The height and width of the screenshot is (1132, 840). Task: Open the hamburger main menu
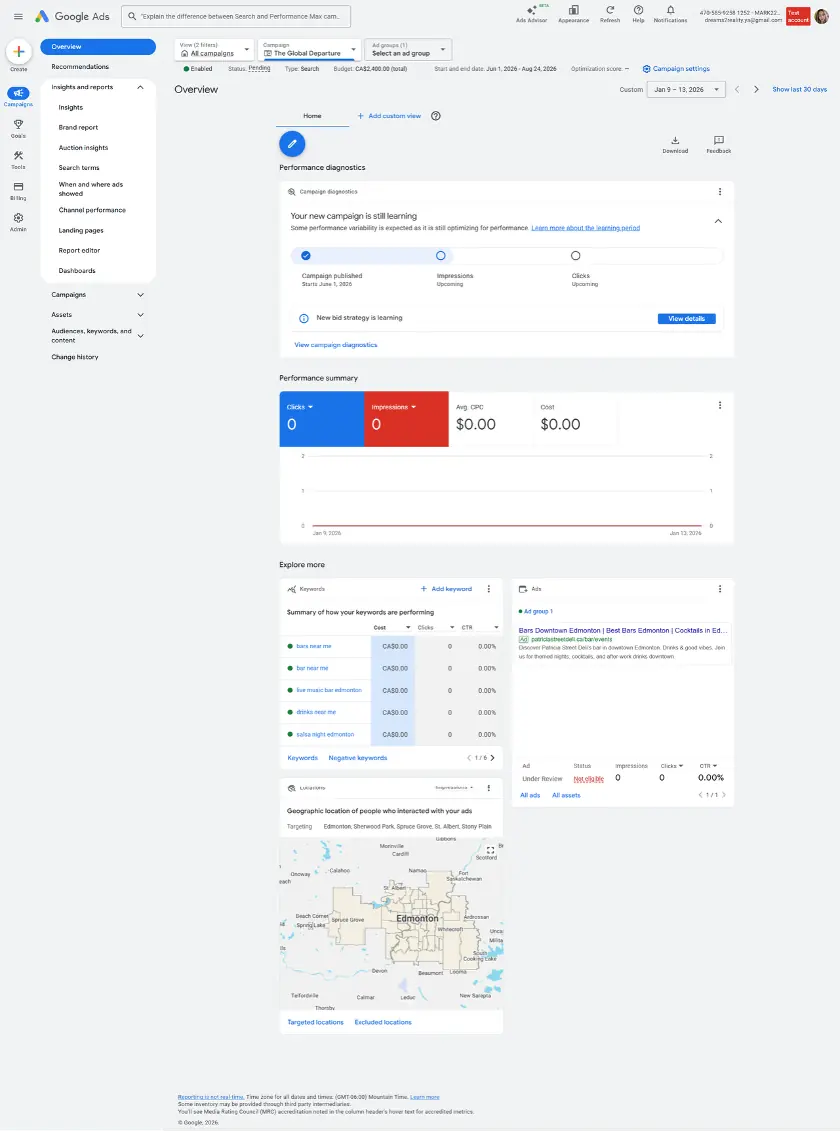(18, 17)
